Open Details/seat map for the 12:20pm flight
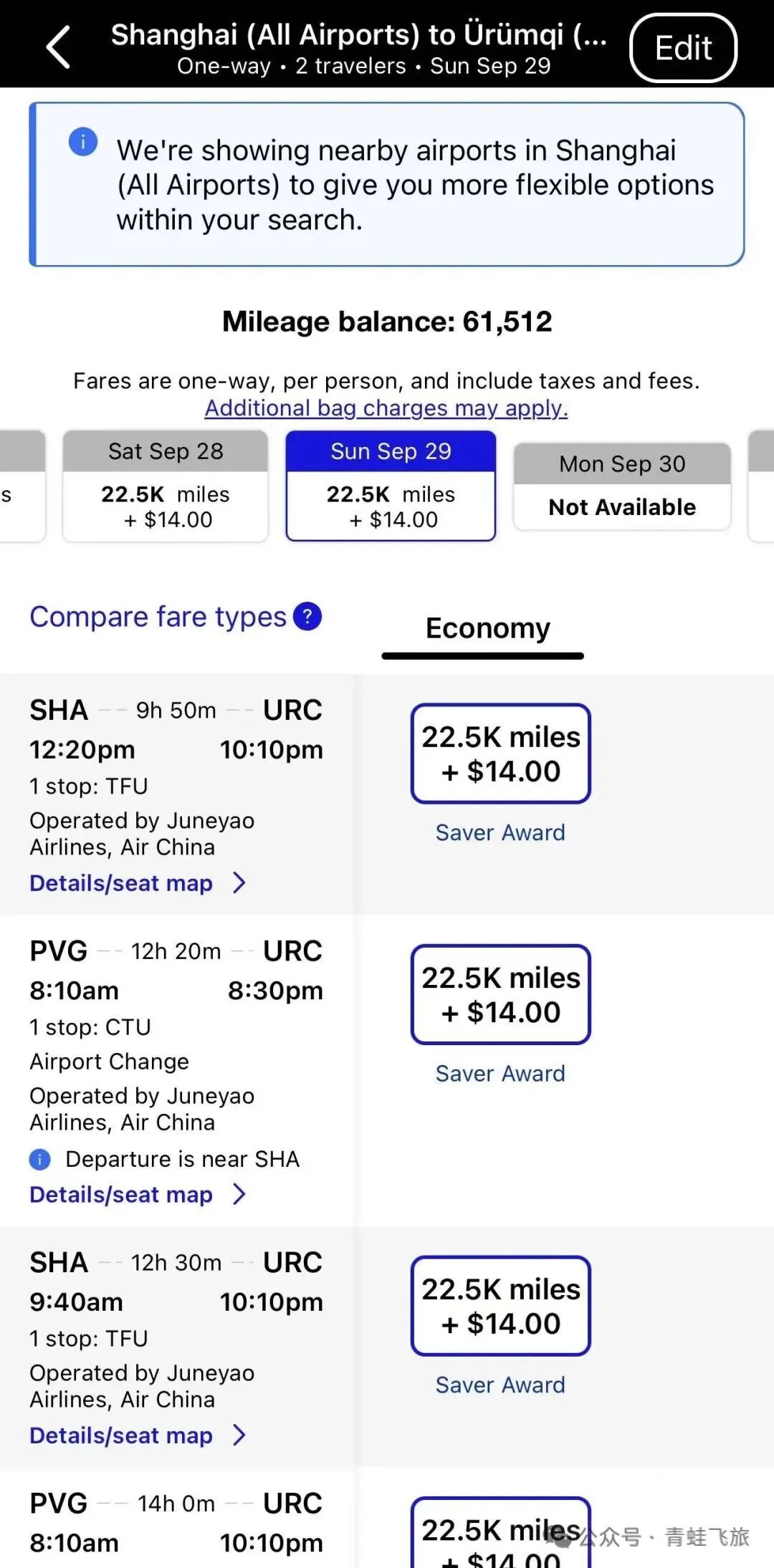 pos(121,883)
